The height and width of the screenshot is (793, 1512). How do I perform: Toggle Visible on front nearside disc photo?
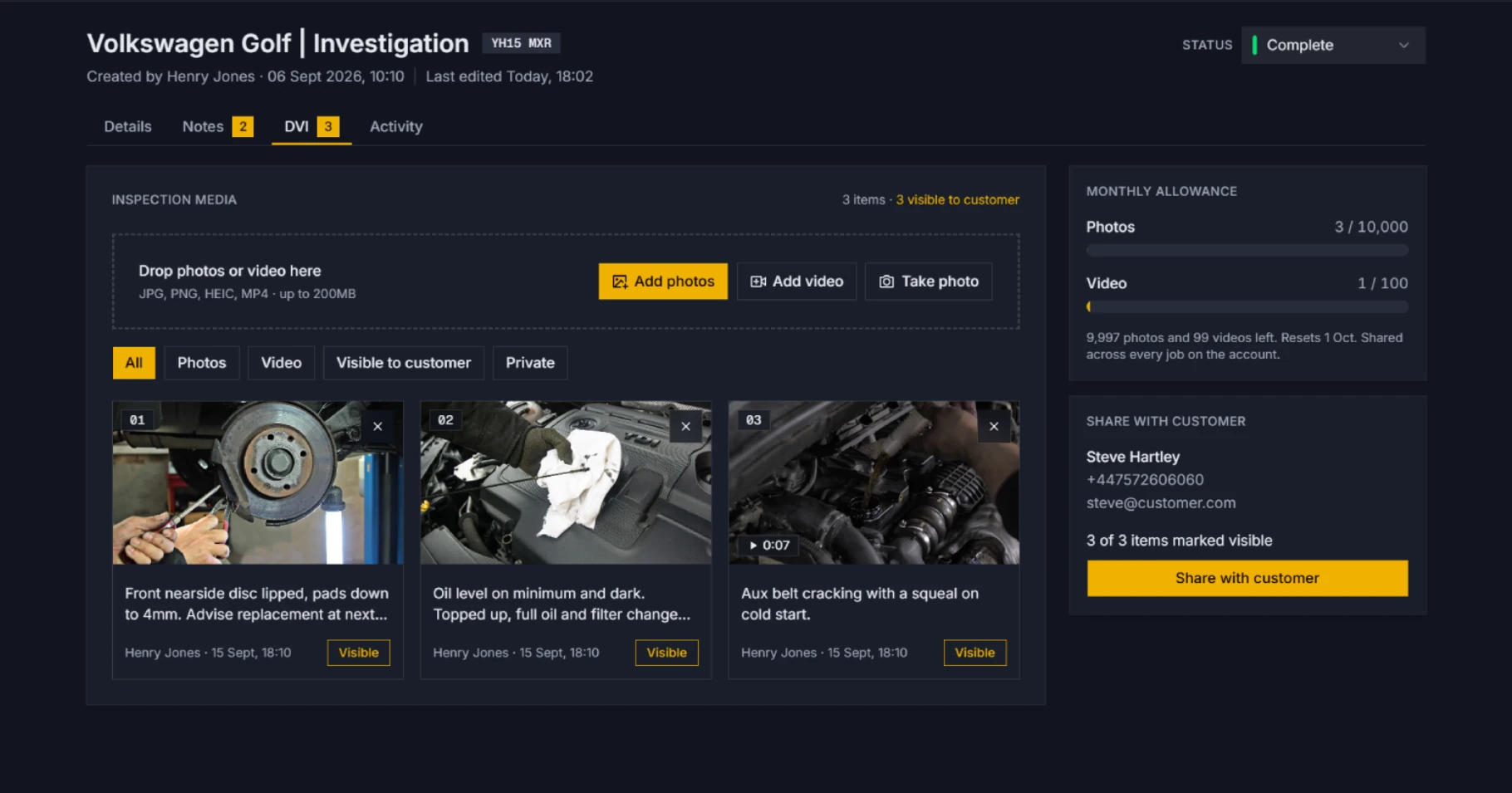click(359, 653)
